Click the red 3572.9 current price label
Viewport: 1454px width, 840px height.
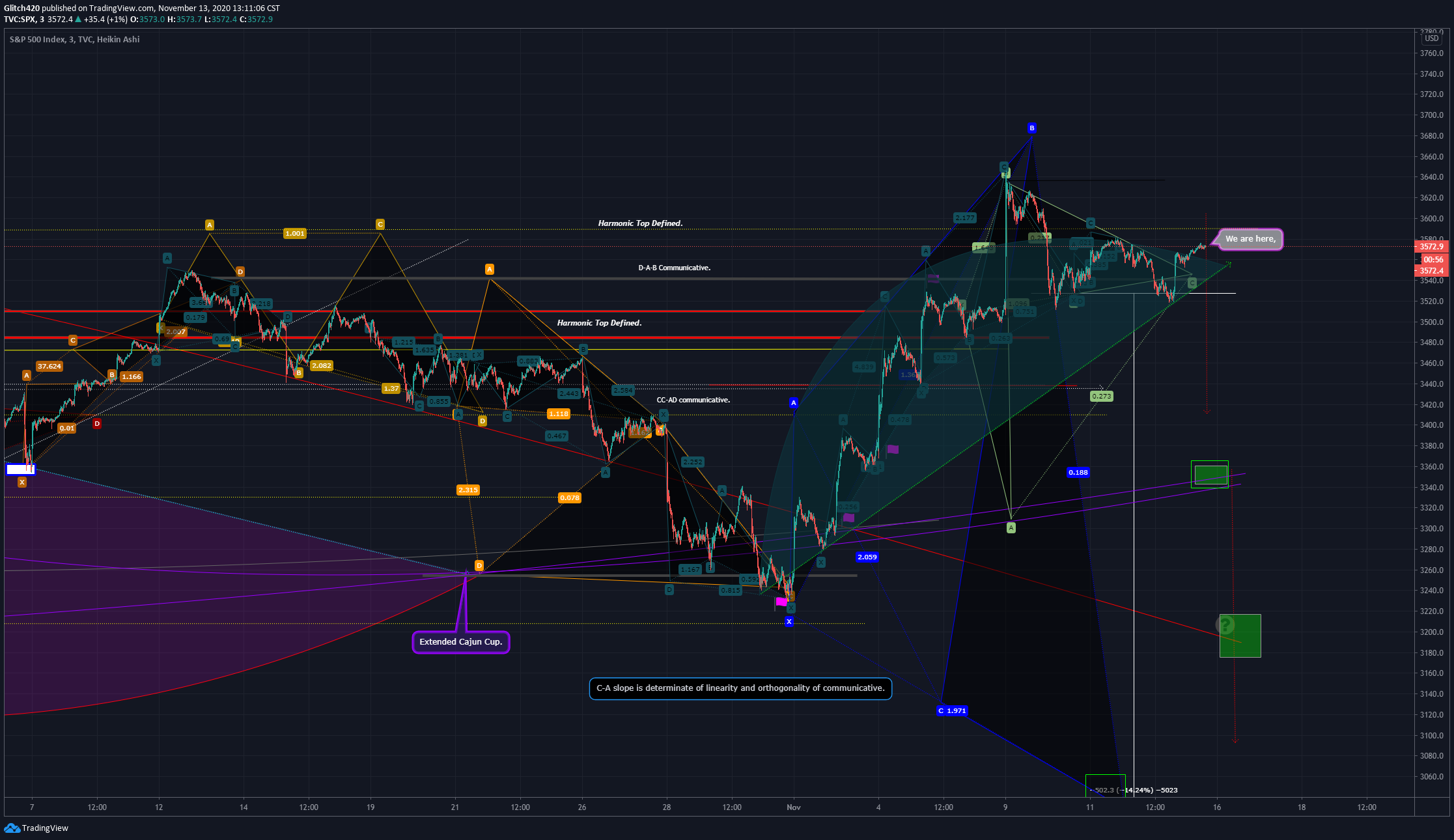click(1431, 247)
